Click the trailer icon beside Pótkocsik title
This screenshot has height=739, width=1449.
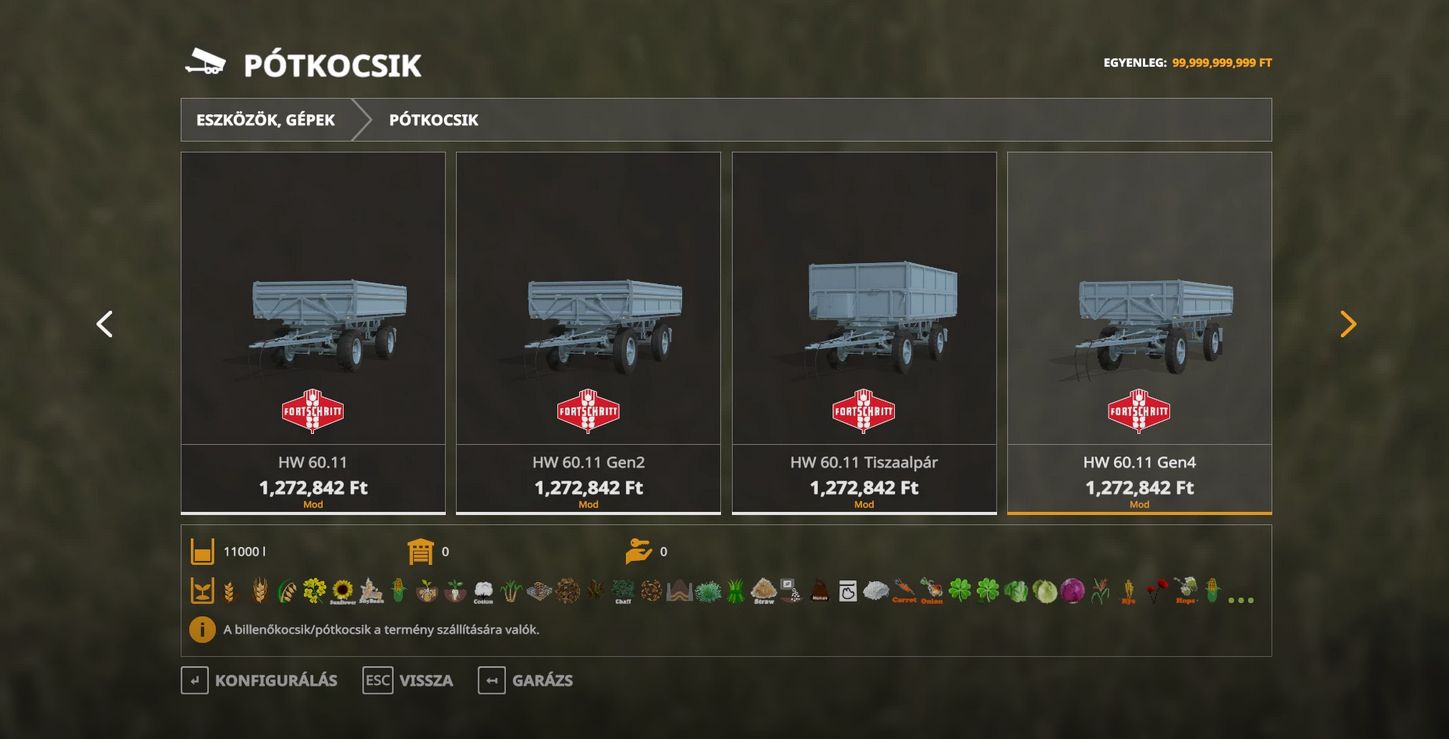click(205, 63)
